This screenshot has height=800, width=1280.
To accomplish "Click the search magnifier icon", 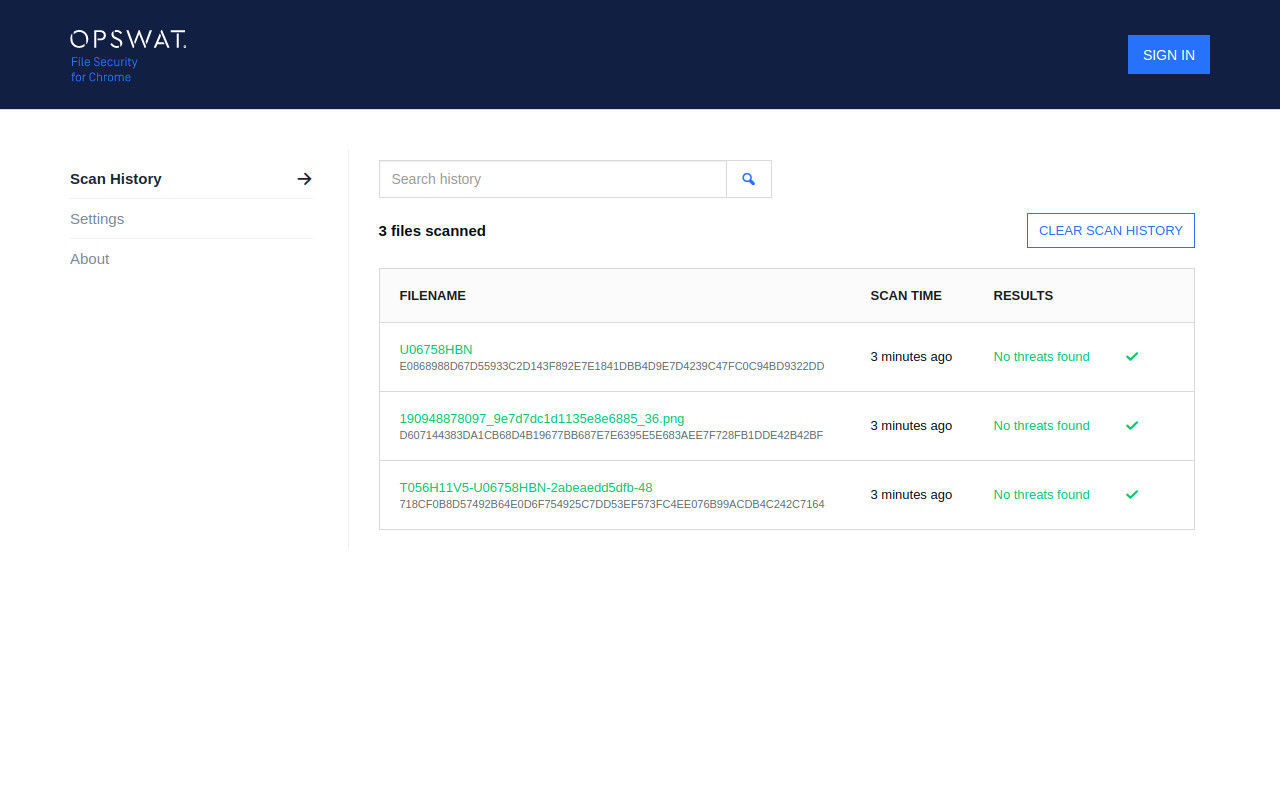I will pos(748,178).
